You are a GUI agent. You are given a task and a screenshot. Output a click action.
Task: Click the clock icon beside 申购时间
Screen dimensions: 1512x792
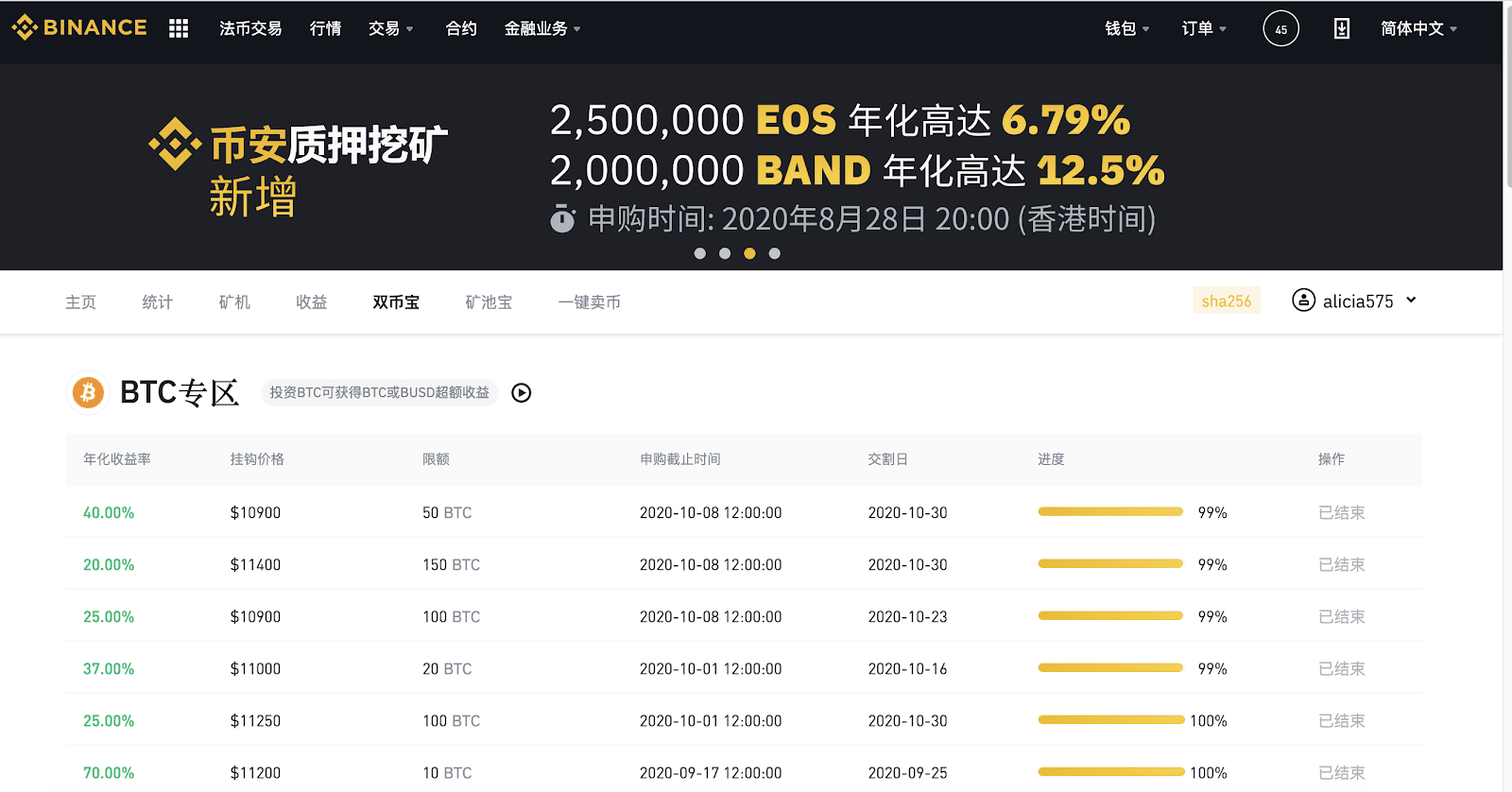click(x=562, y=218)
